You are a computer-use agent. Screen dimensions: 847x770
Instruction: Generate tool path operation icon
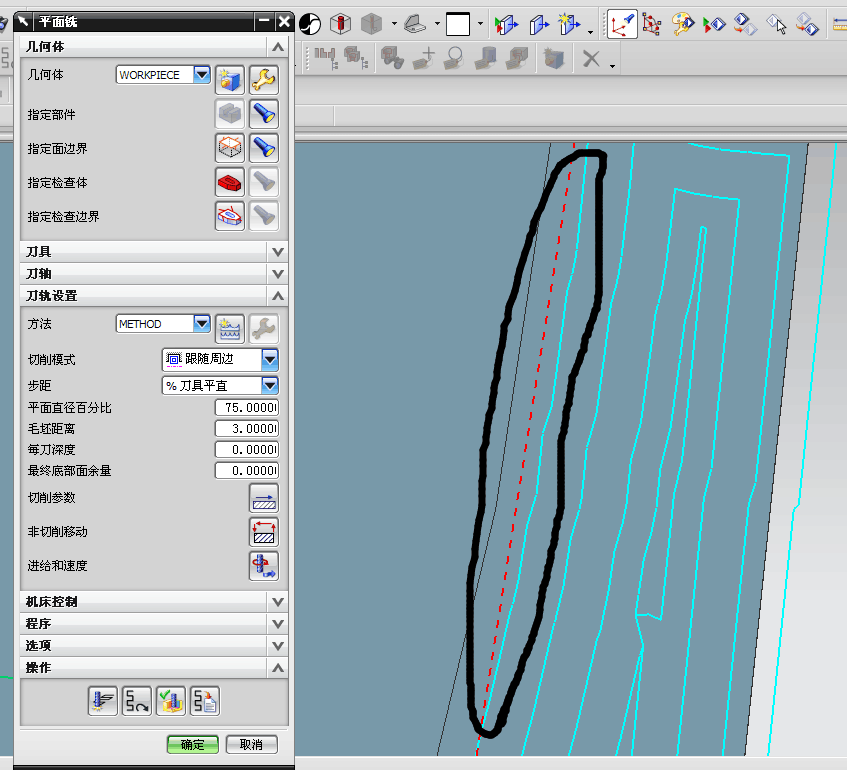(103, 701)
